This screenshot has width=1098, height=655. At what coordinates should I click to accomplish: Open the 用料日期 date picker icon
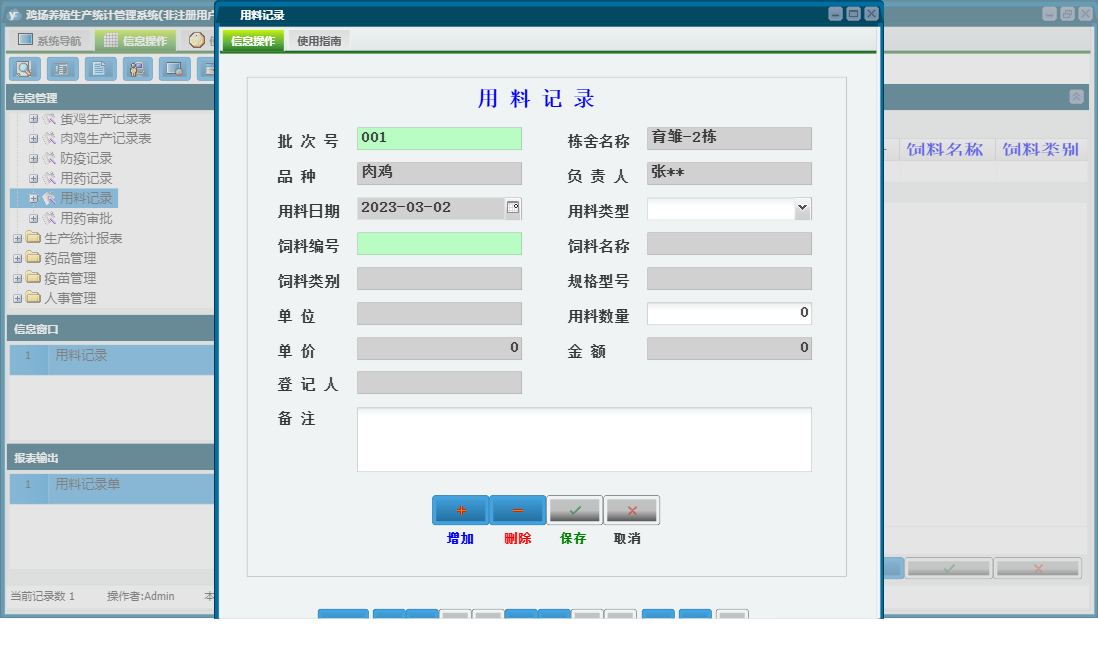pos(512,208)
